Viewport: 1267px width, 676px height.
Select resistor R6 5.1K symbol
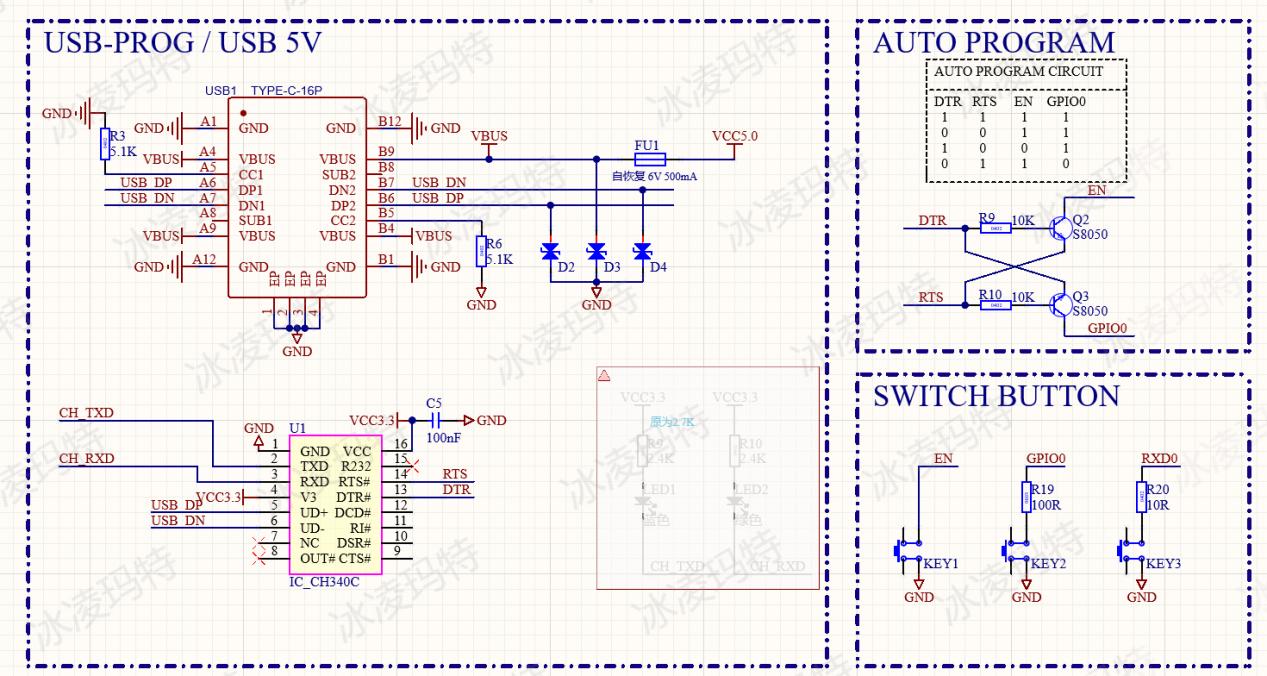[482, 250]
